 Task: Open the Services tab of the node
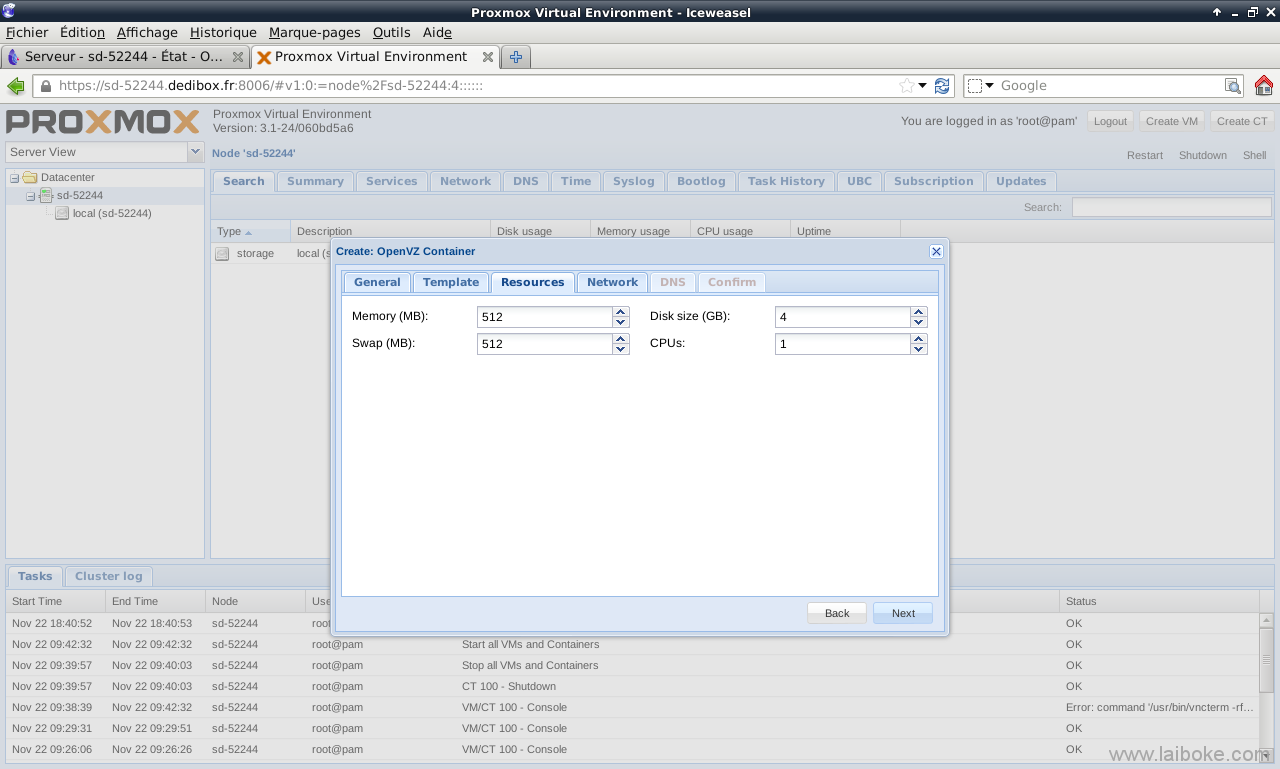(391, 181)
